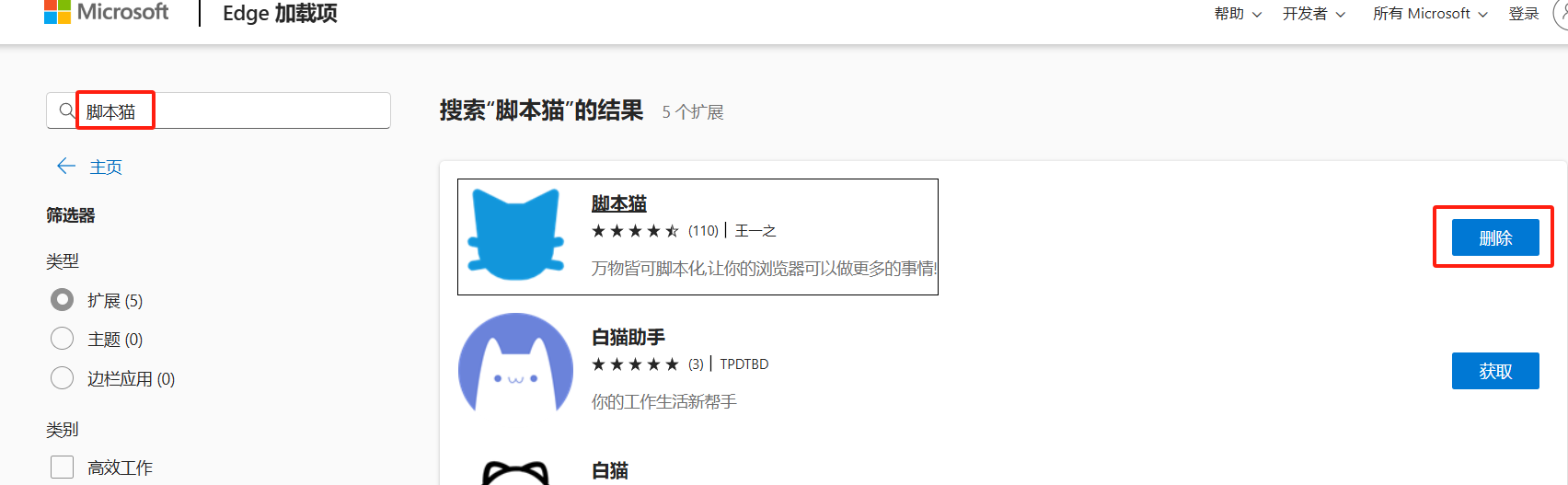Image resolution: width=1568 pixels, height=485 pixels.
Task: Click the 登录 sign-in link
Action: click(1524, 14)
